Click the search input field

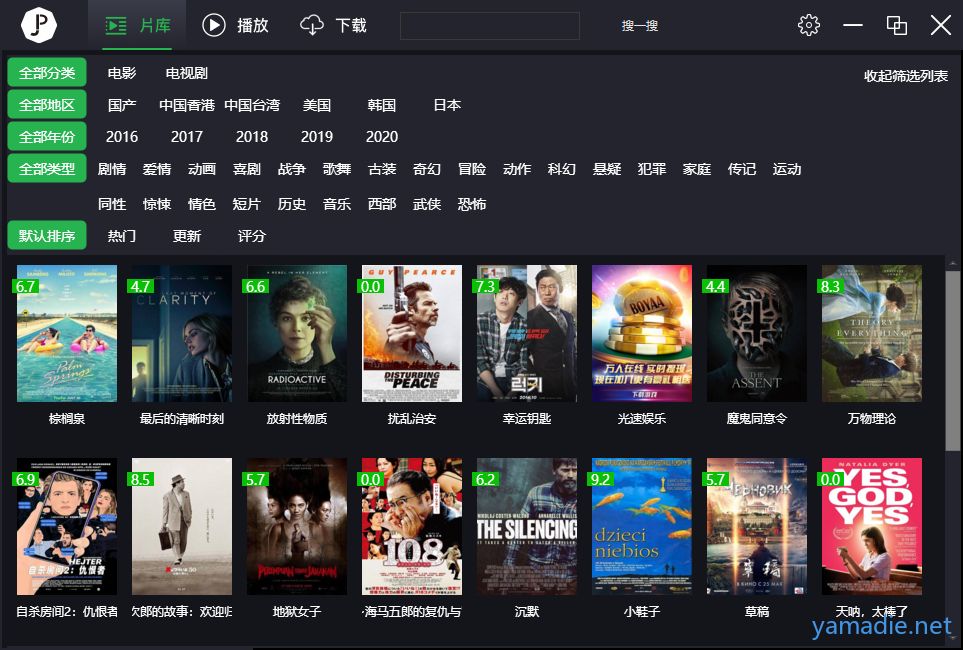489,26
